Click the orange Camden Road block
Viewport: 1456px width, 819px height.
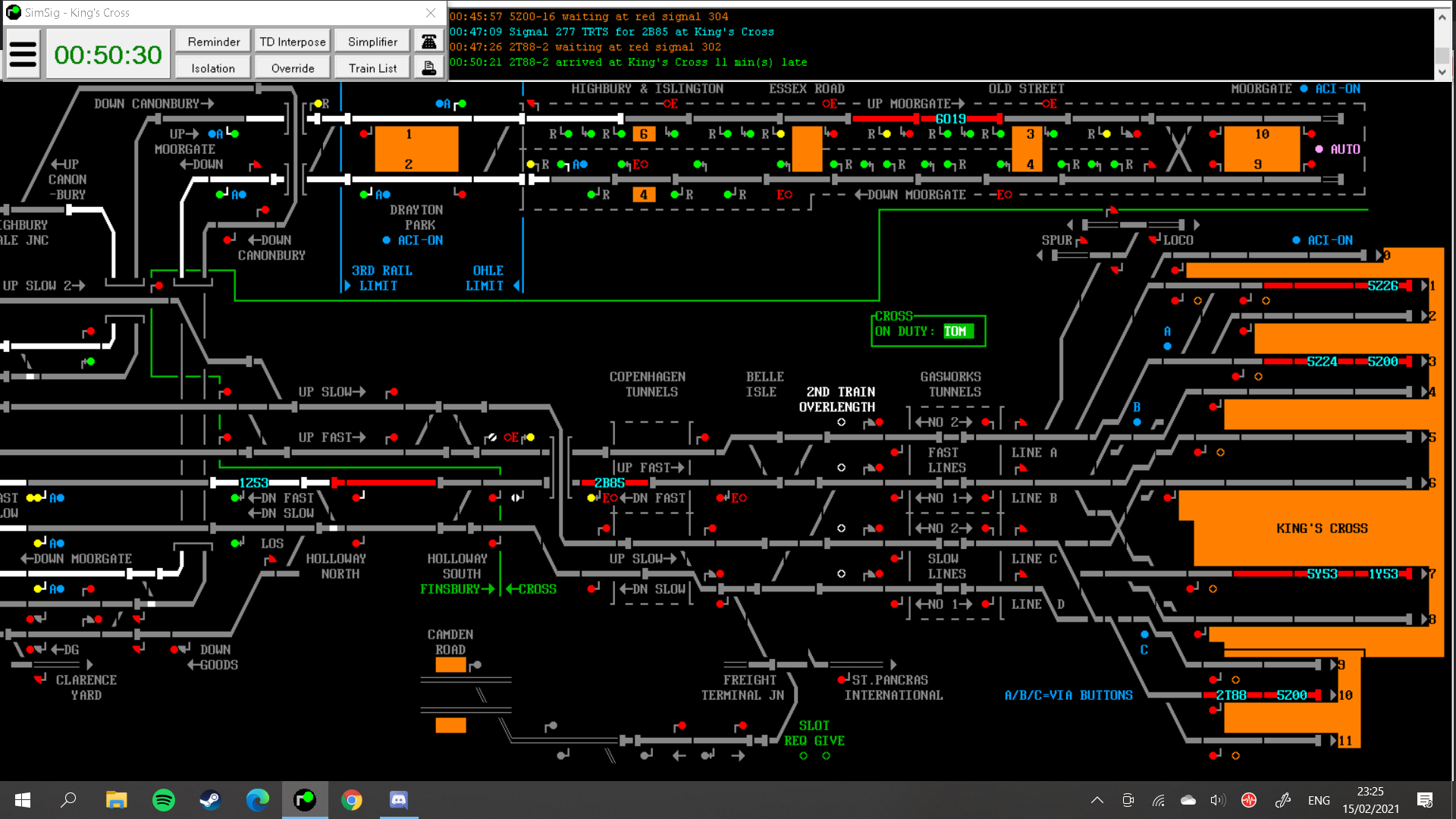click(450, 665)
